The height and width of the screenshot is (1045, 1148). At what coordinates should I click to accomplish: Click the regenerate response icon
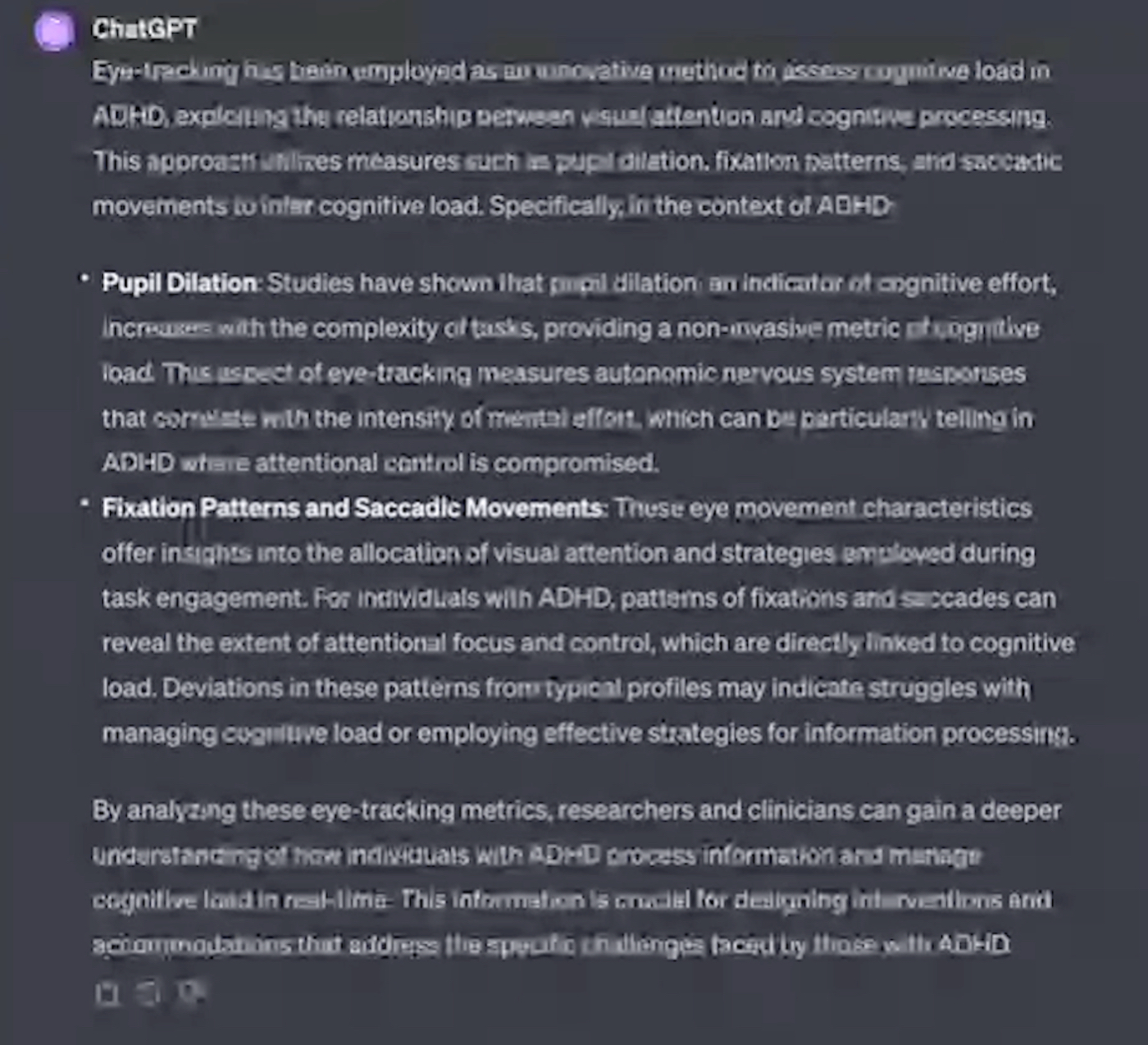(x=148, y=994)
